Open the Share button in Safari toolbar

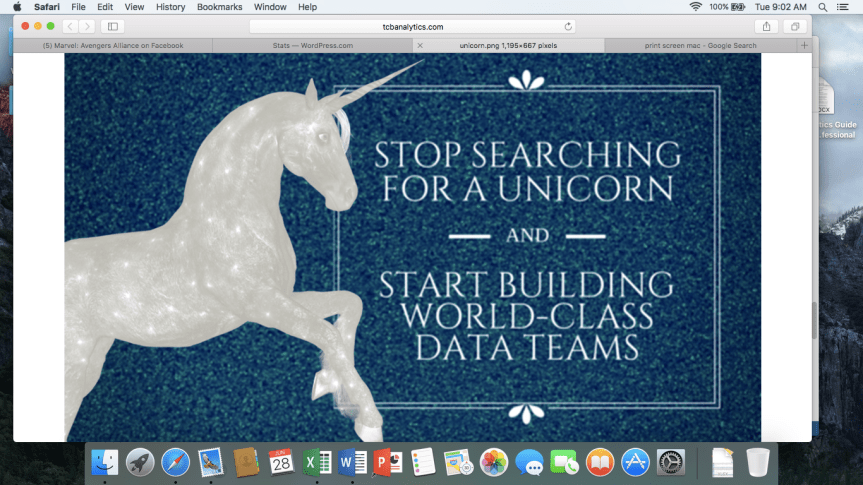pyautogui.click(x=767, y=26)
